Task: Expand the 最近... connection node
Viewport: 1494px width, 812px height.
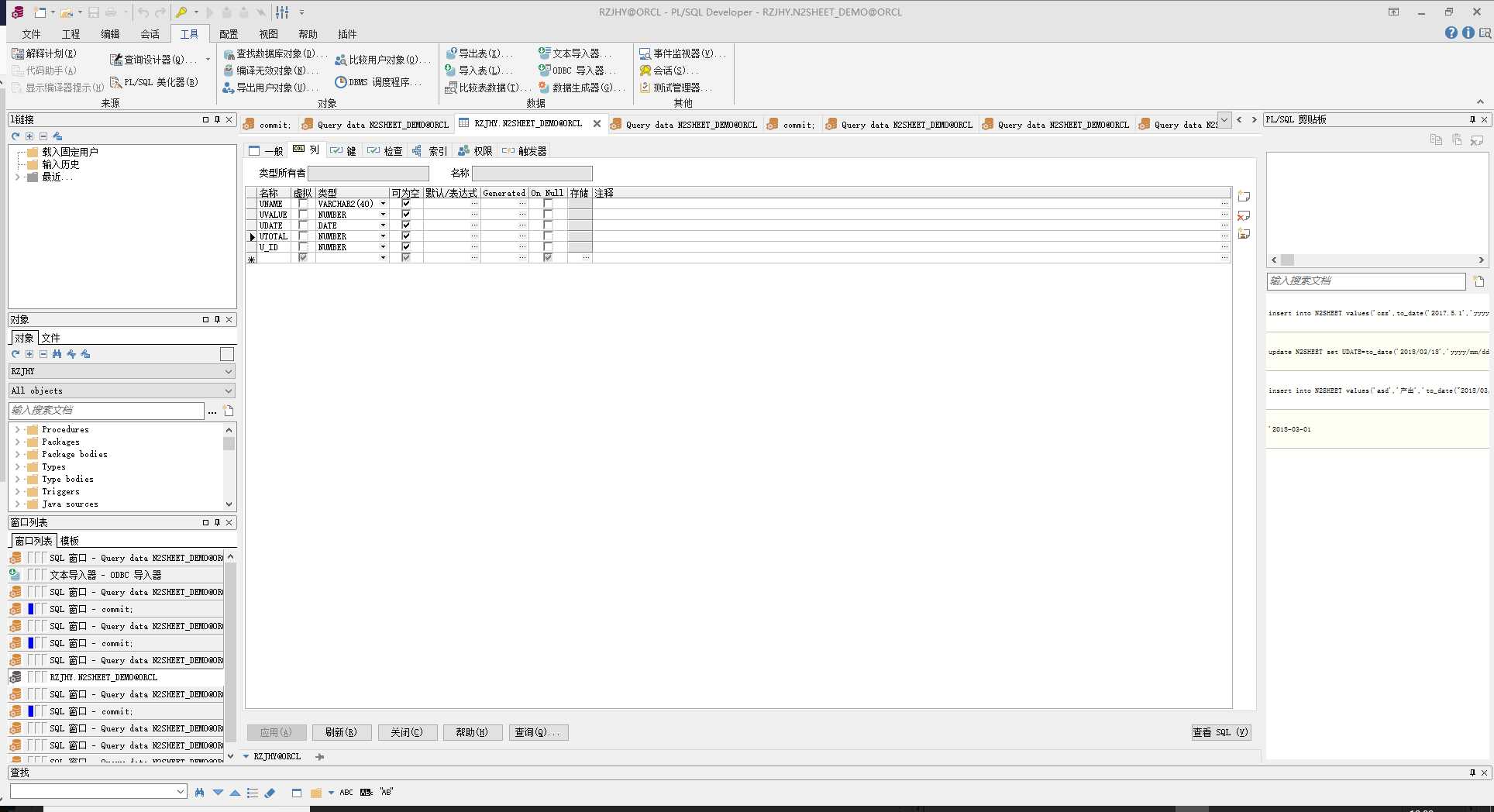Action: pyautogui.click(x=17, y=177)
